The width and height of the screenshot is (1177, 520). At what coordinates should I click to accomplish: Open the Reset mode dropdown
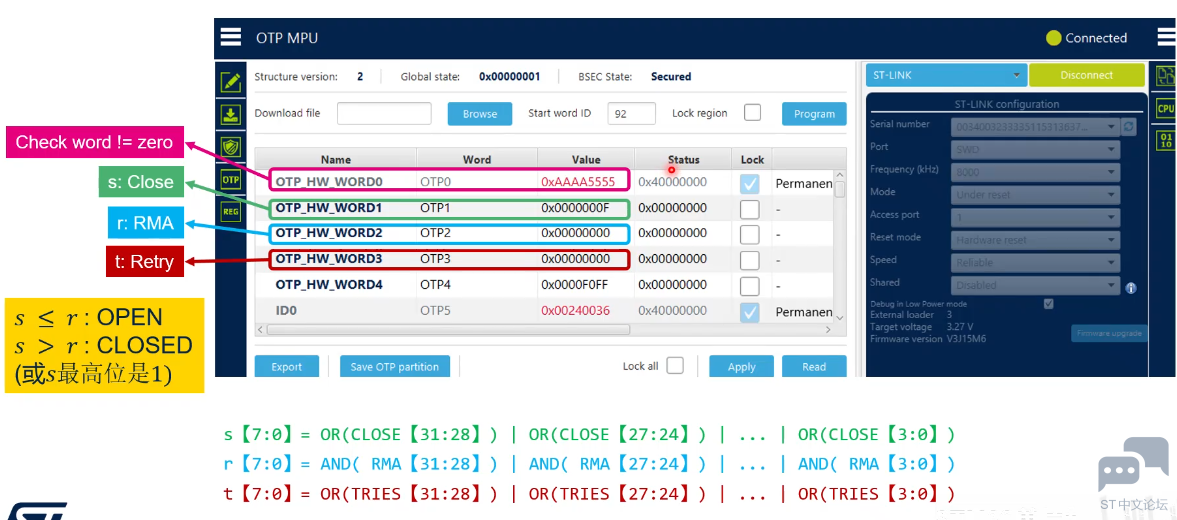point(1035,239)
